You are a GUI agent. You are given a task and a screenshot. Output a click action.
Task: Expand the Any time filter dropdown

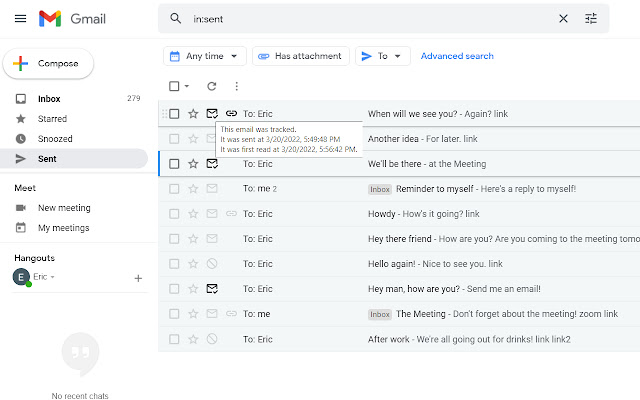click(x=204, y=56)
